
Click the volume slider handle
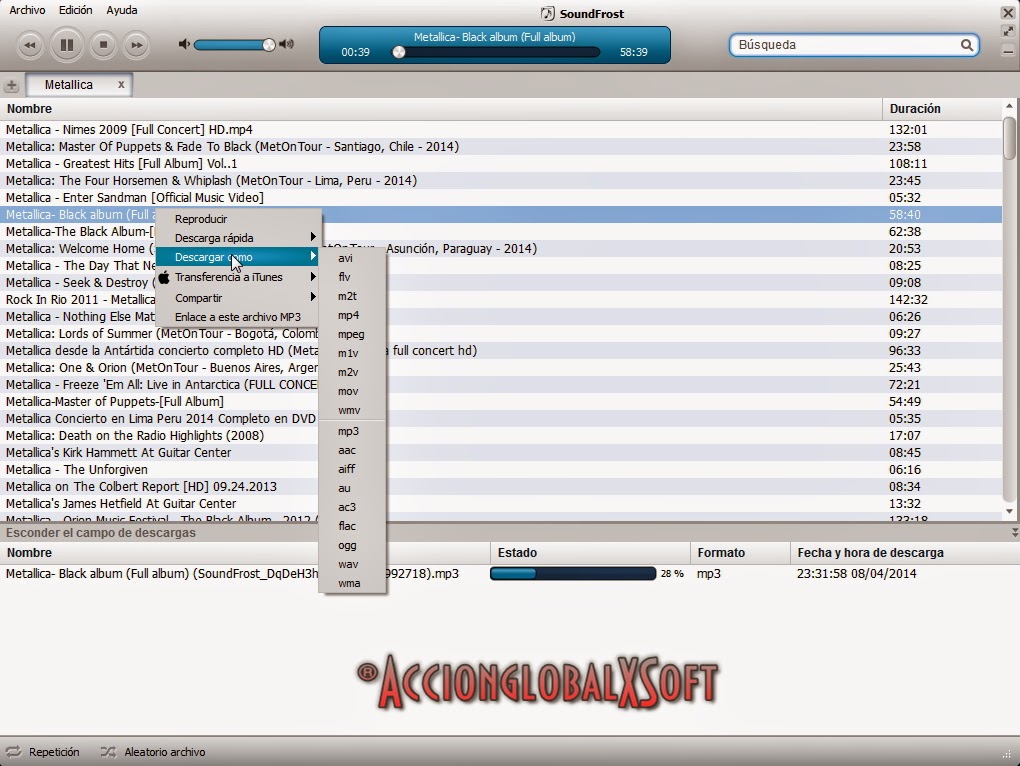pos(269,44)
